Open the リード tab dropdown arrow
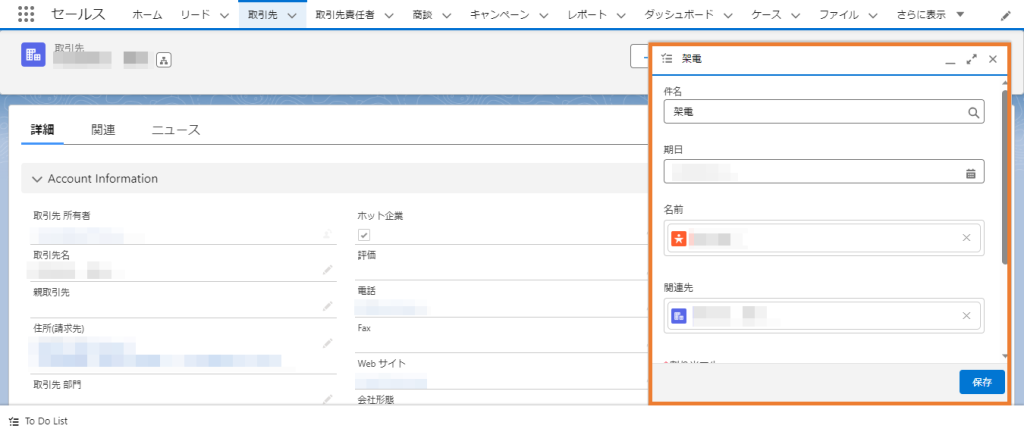1024x435 pixels. click(x=224, y=15)
